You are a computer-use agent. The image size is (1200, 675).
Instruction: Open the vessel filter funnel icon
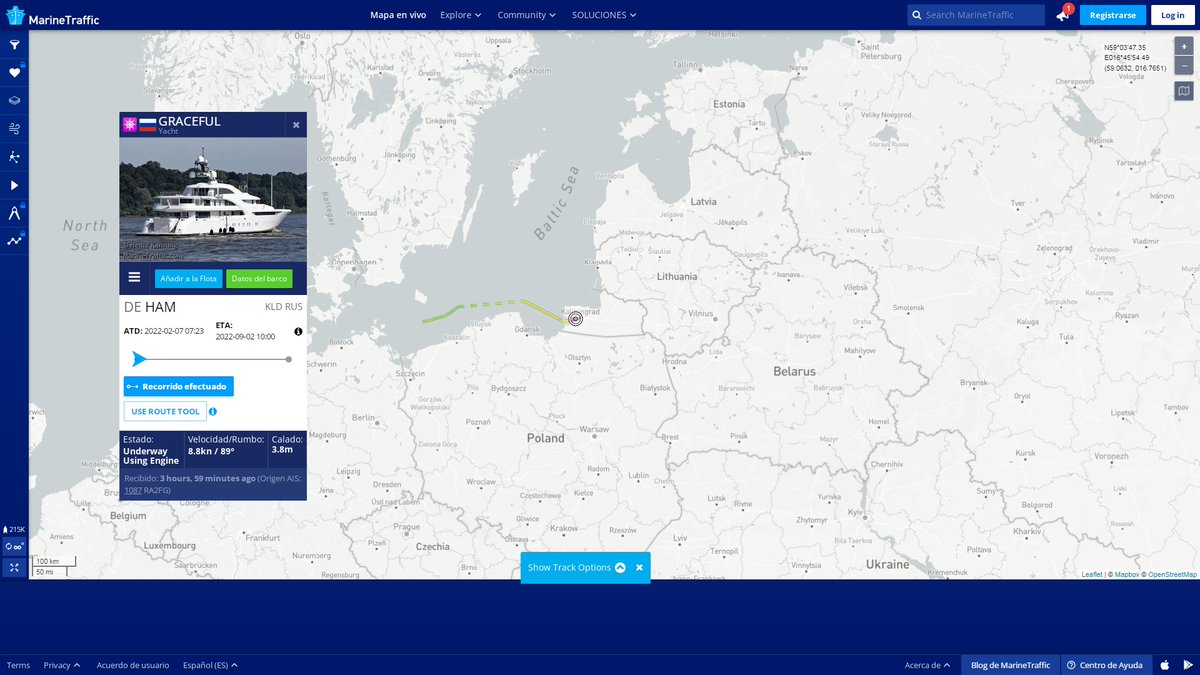tap(14, 45)
